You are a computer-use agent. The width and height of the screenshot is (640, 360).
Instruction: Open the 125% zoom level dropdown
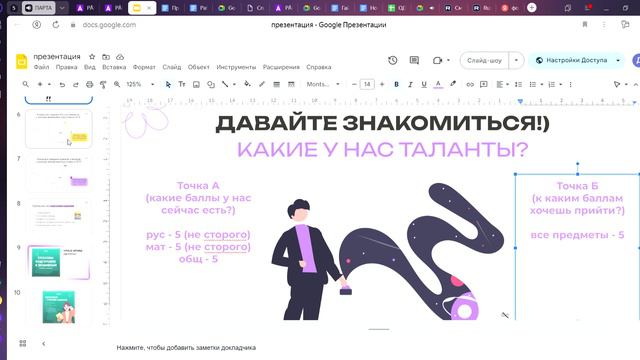[x=140, y=84]
